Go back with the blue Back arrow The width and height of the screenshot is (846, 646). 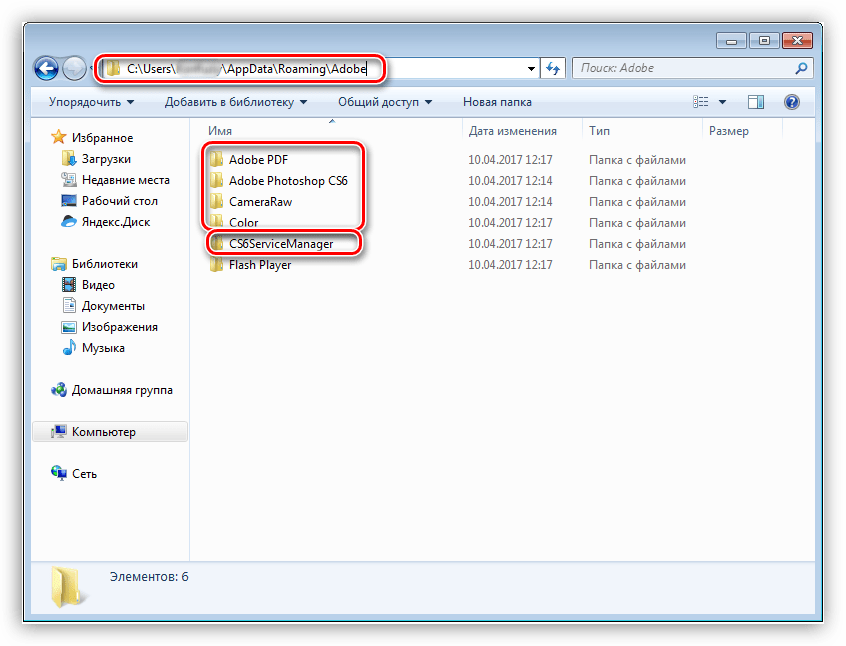[46, 69]
